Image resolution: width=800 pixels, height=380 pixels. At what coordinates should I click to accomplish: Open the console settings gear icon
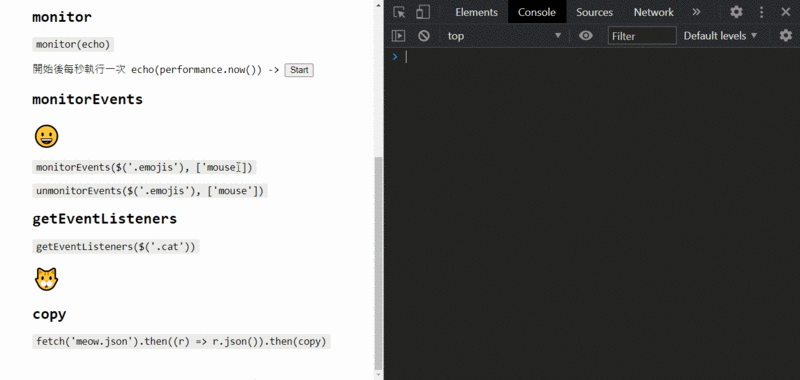point(786,36)
